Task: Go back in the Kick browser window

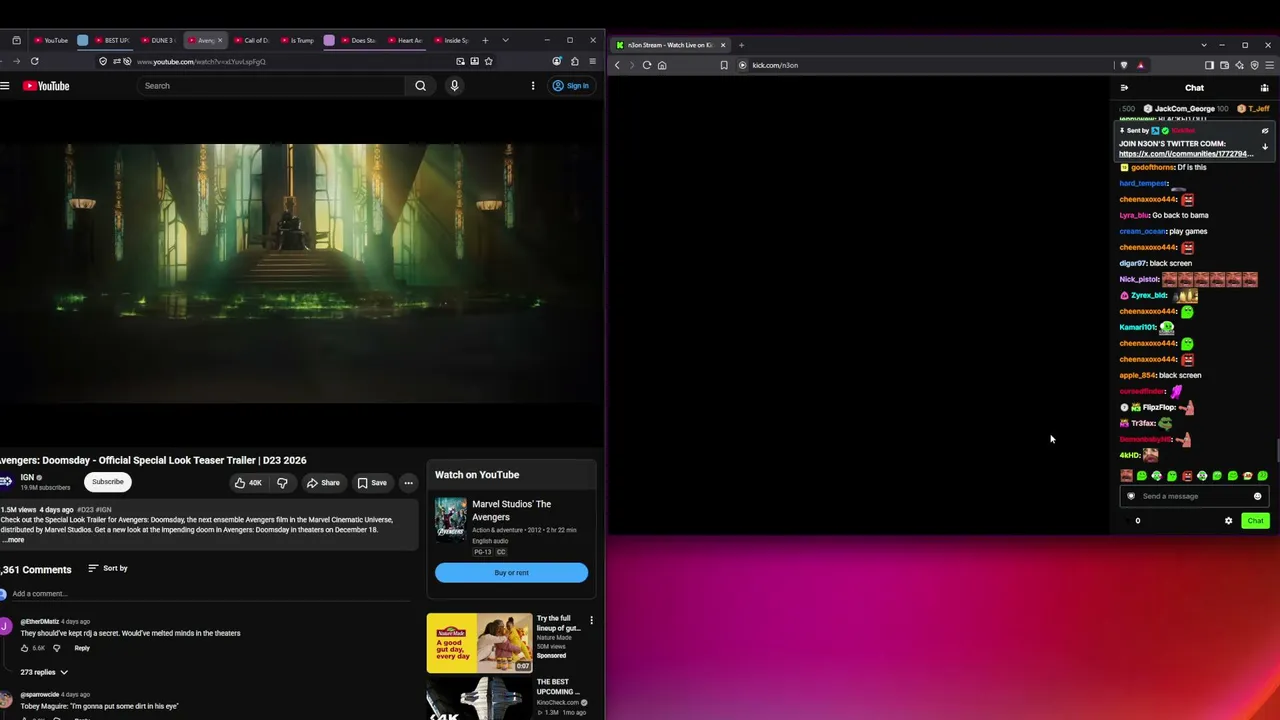Action: coord(617,65)
